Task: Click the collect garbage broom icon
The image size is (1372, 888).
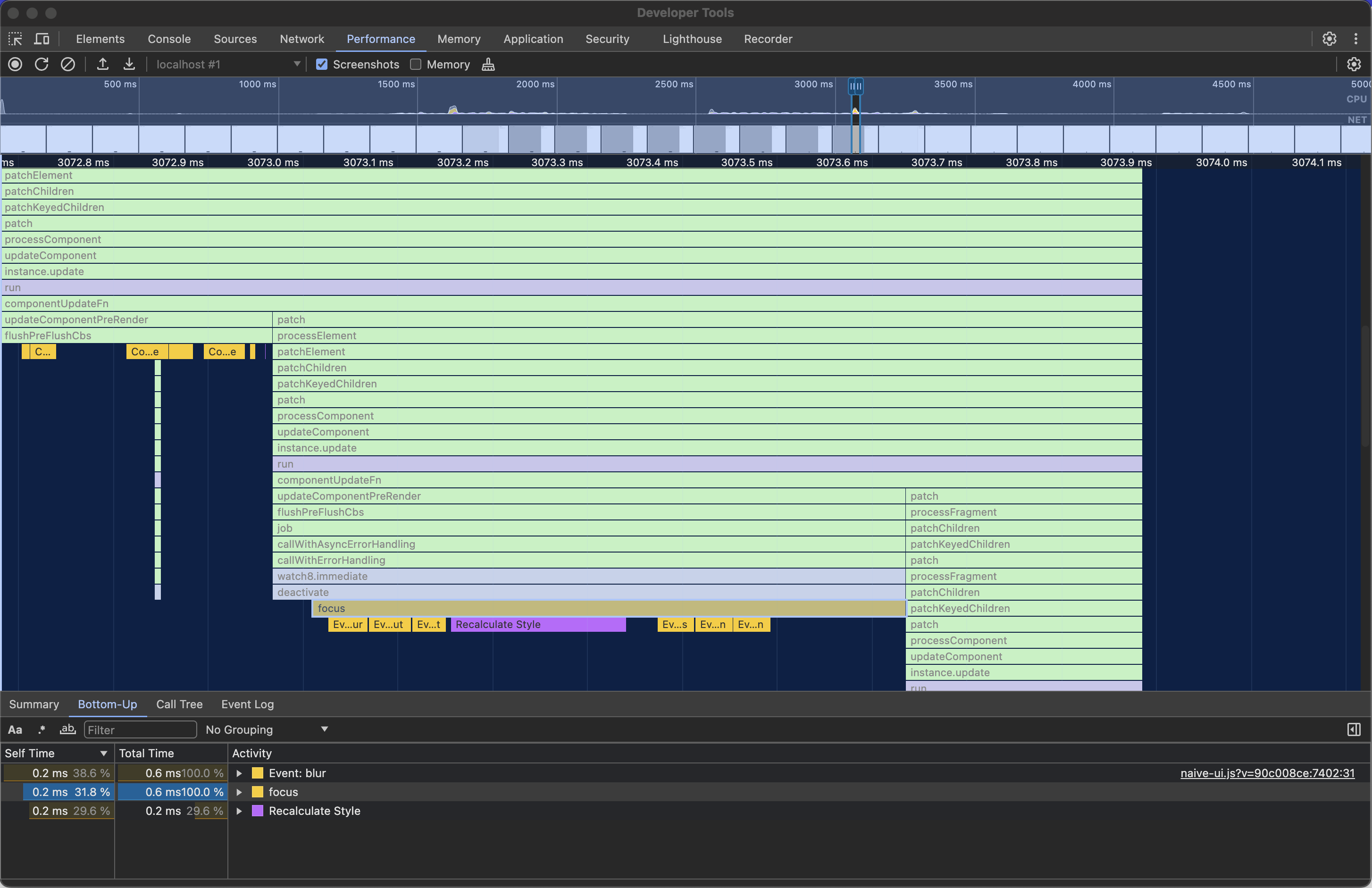Action: (x=488, y=65)
